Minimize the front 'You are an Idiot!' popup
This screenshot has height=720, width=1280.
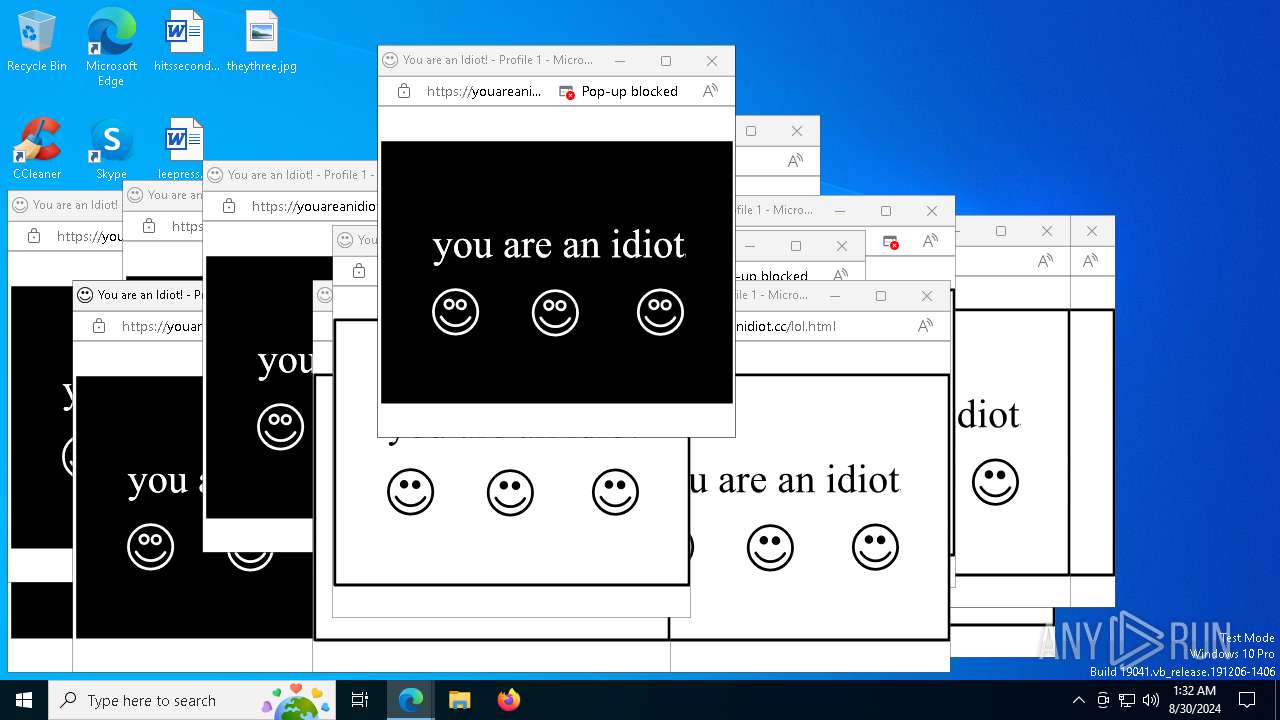click(620, 60)
